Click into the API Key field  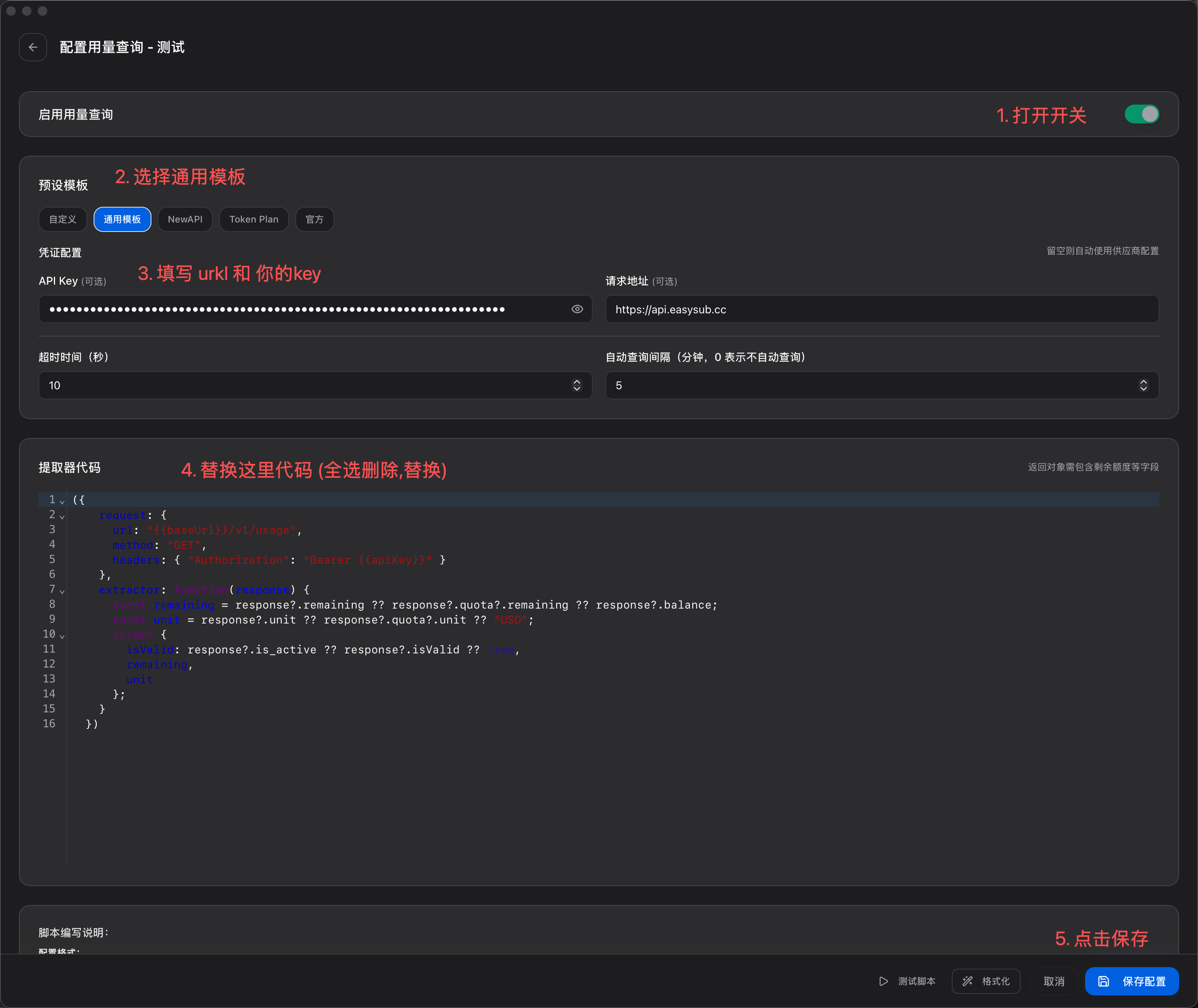[x=315, y=309]
